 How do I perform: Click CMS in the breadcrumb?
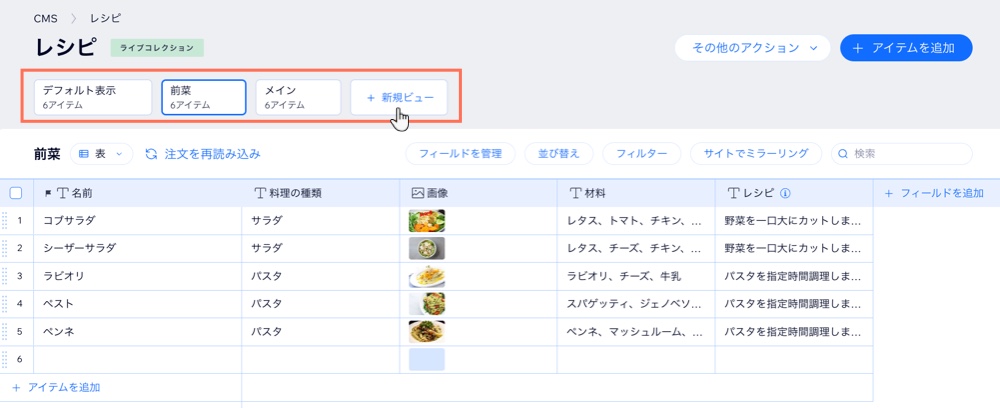point(44,18)
